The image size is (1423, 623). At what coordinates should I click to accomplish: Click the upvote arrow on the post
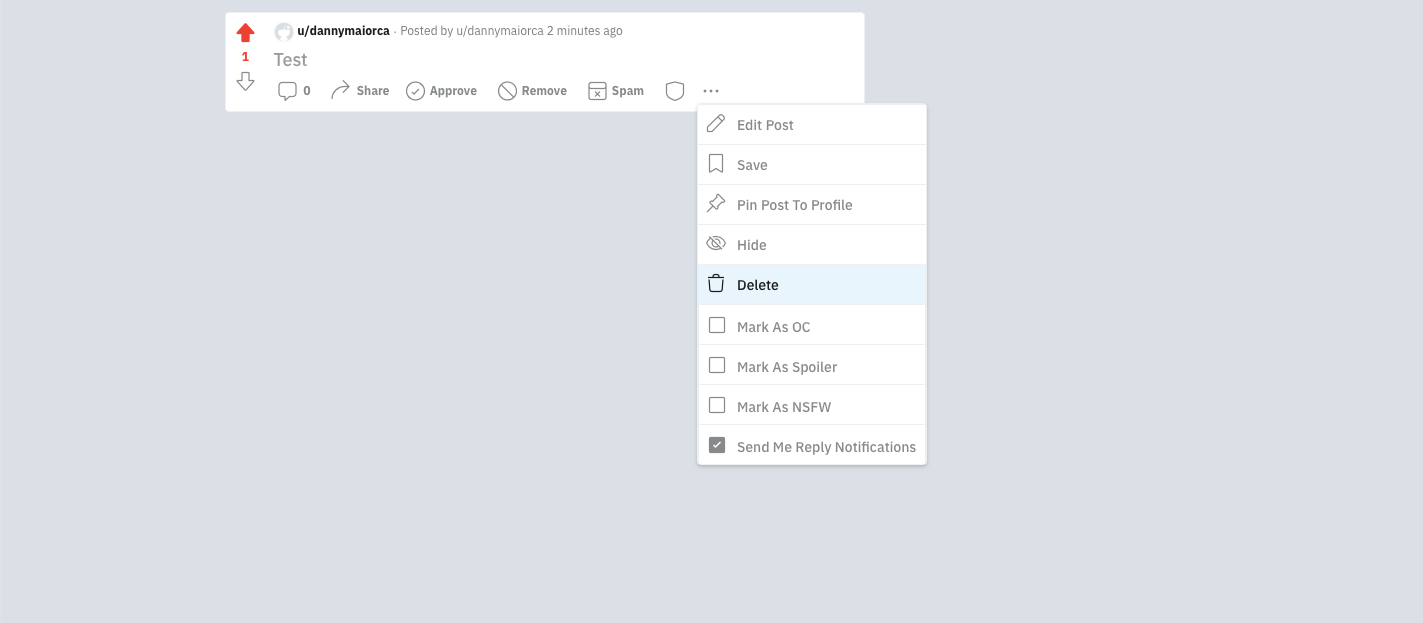coord(246,32)
